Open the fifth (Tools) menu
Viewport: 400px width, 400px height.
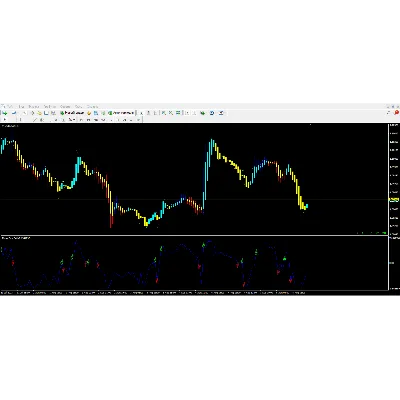65,107
